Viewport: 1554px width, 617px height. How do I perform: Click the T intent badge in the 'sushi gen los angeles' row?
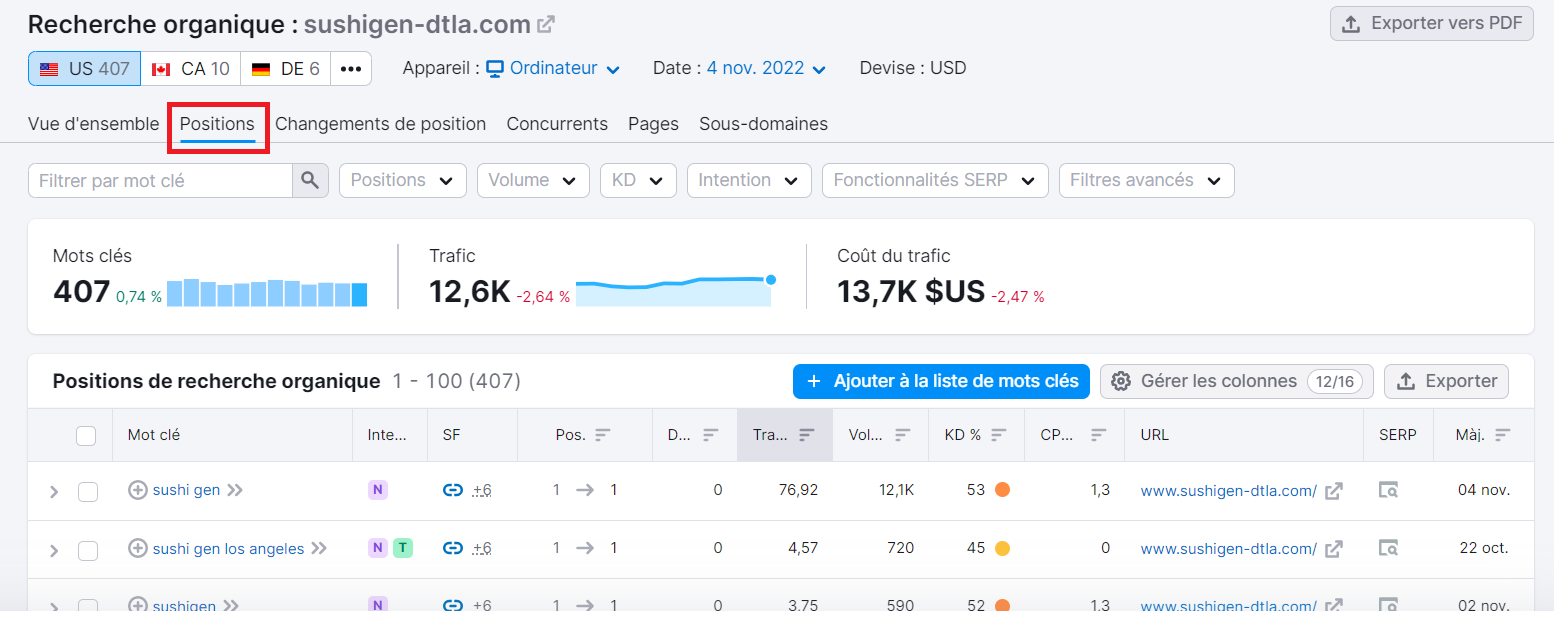[402, 548]
